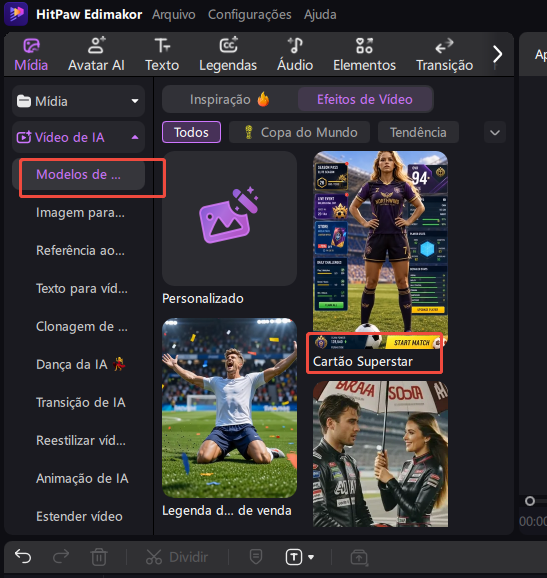Open the Configurações menu

tap(250, 15)
